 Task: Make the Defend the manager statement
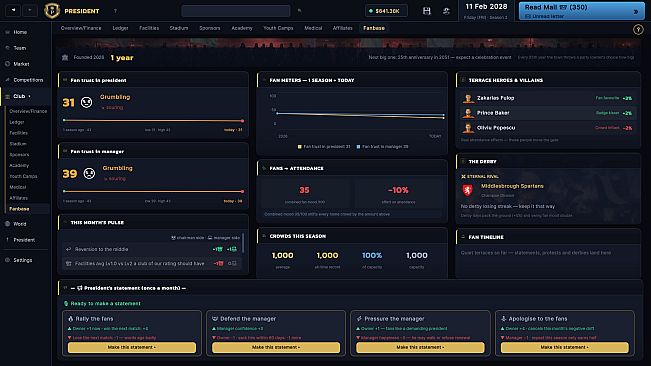[276, 347]
